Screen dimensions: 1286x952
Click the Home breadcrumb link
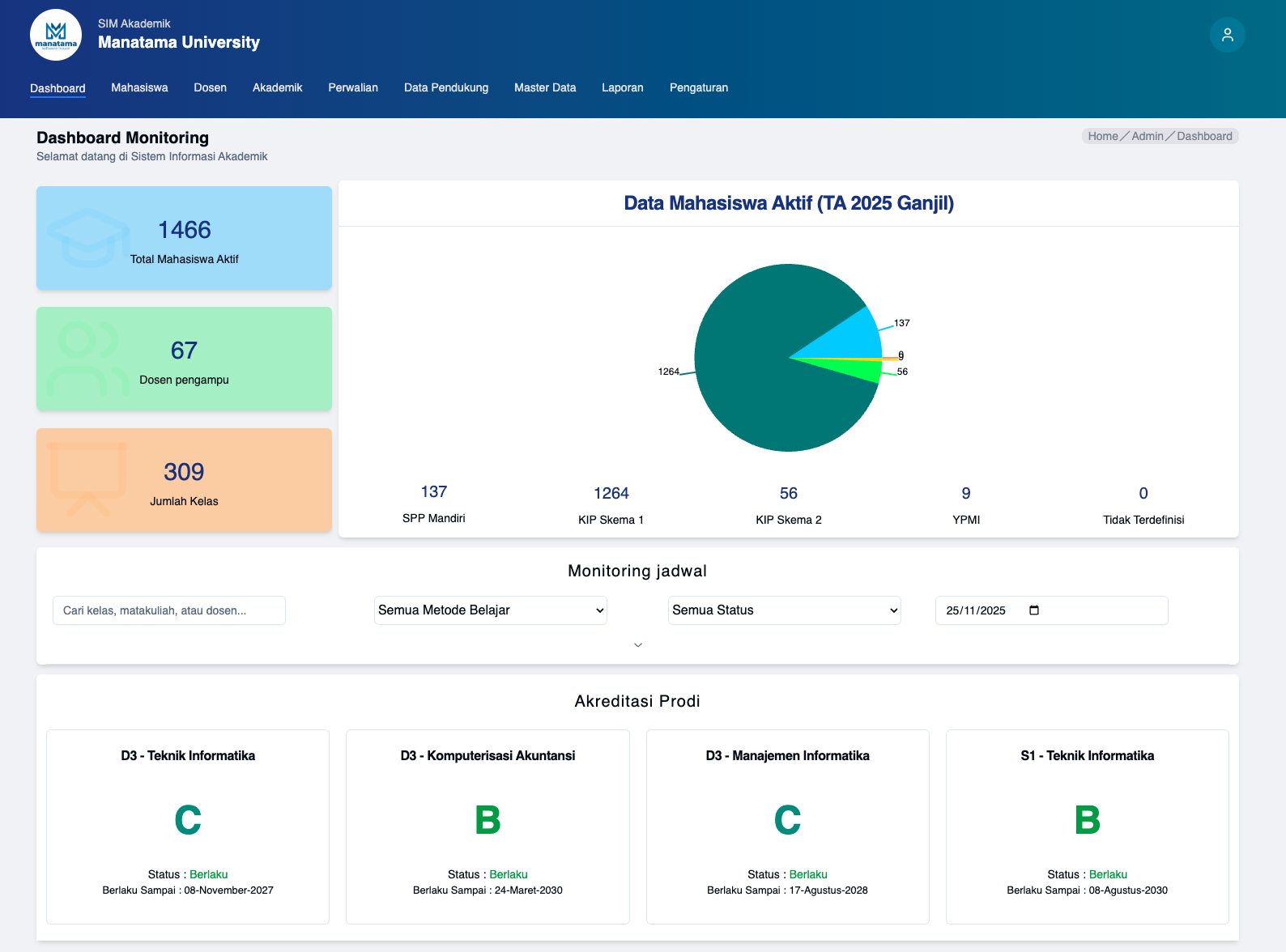point(1102,136)
